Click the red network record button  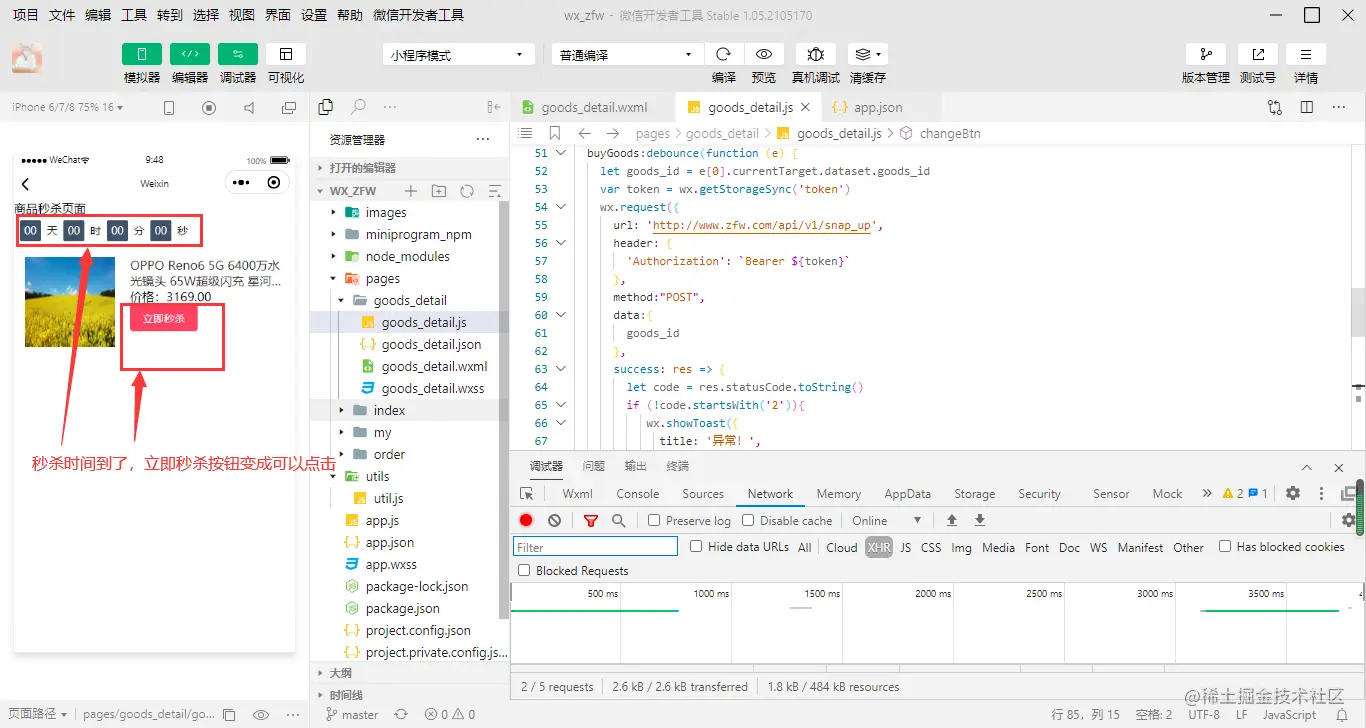tap(526, 520)
